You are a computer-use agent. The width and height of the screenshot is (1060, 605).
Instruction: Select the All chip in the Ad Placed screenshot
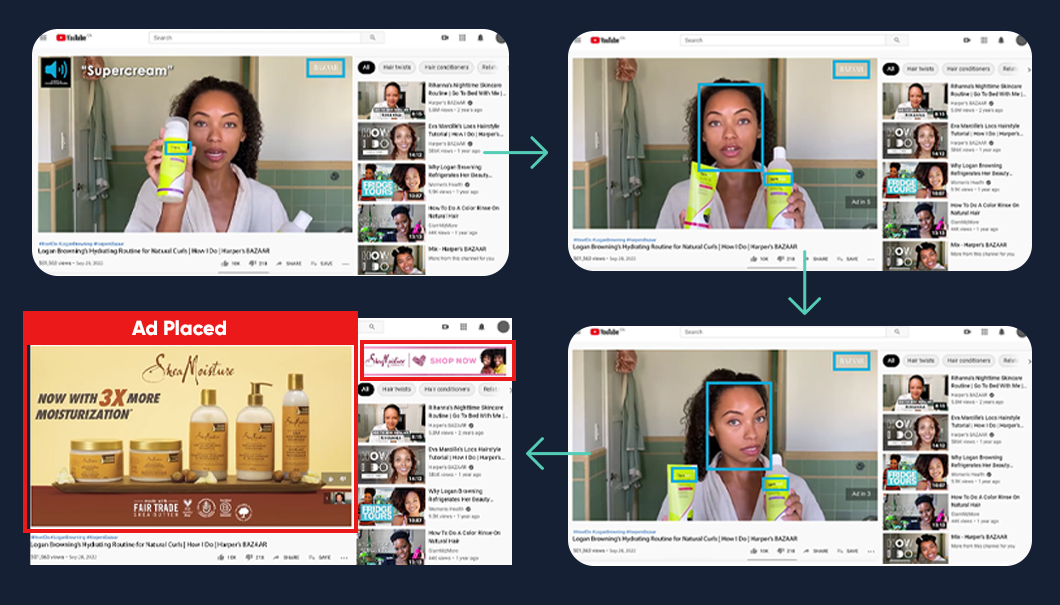365,389
